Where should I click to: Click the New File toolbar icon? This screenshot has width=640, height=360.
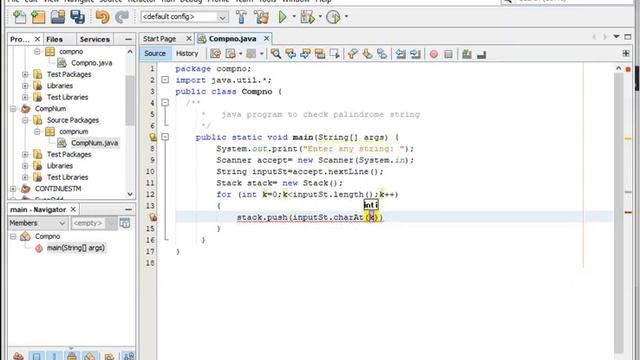coord(19,17)
